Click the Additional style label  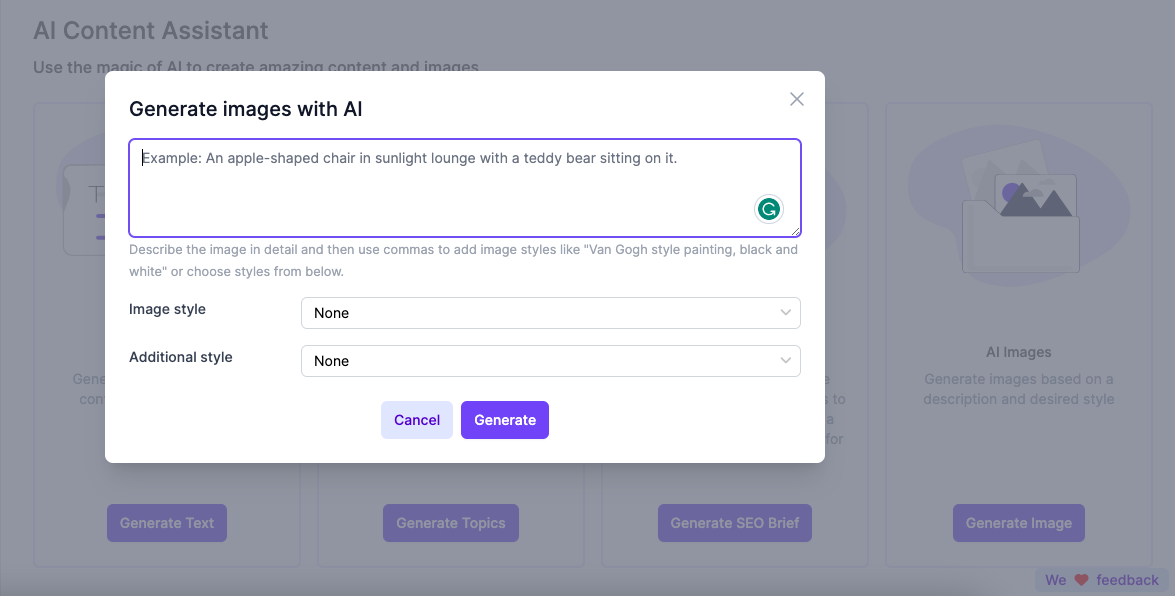coord(180,357)
